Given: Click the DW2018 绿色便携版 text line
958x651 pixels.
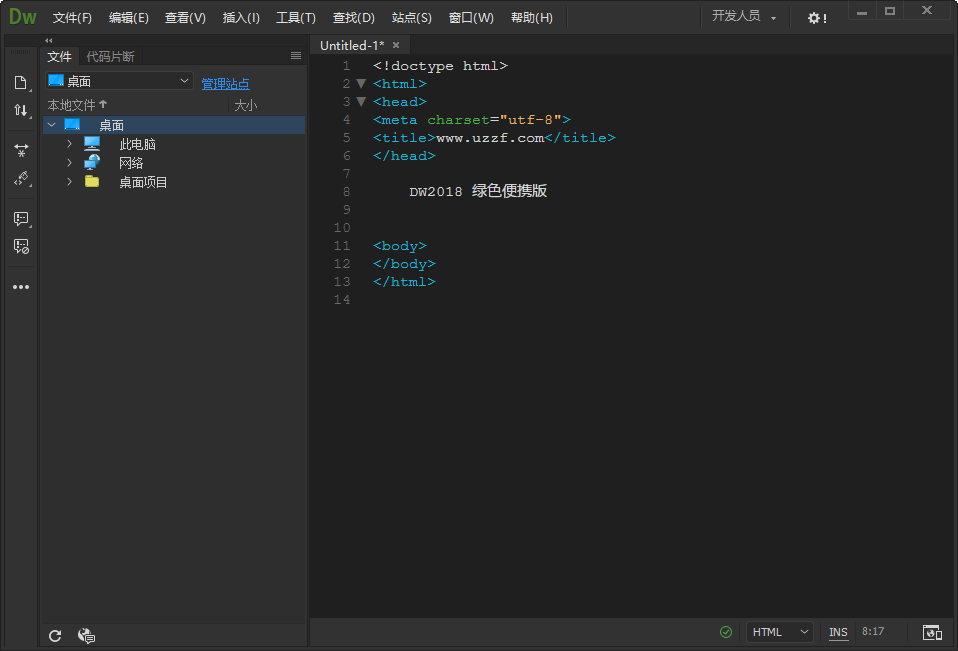Looking at the screenshot, I should [478, 191].
